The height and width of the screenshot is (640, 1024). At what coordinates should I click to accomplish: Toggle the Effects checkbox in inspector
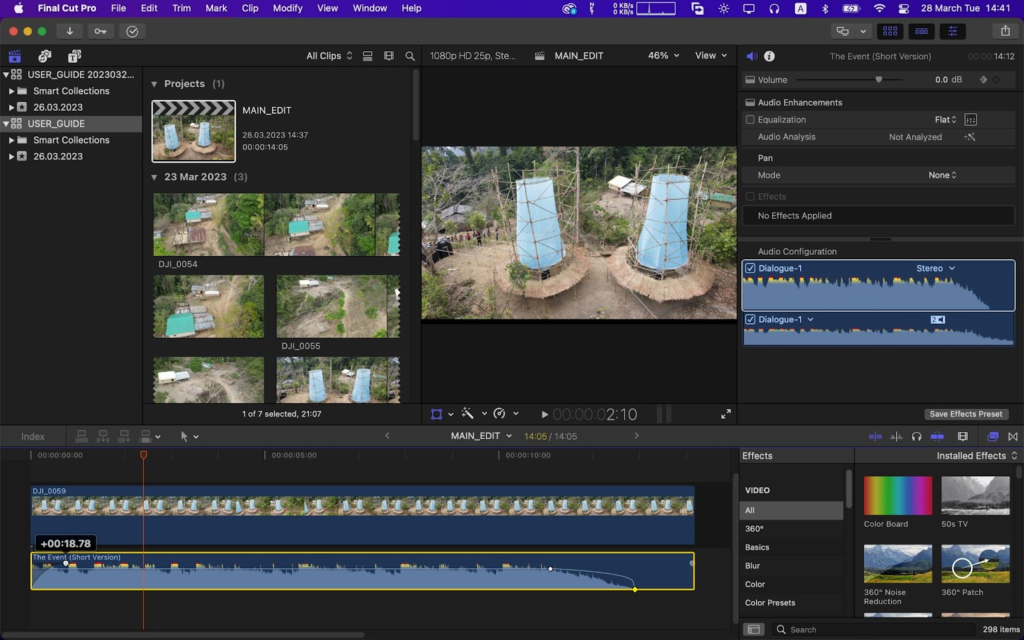pos(750,197)
